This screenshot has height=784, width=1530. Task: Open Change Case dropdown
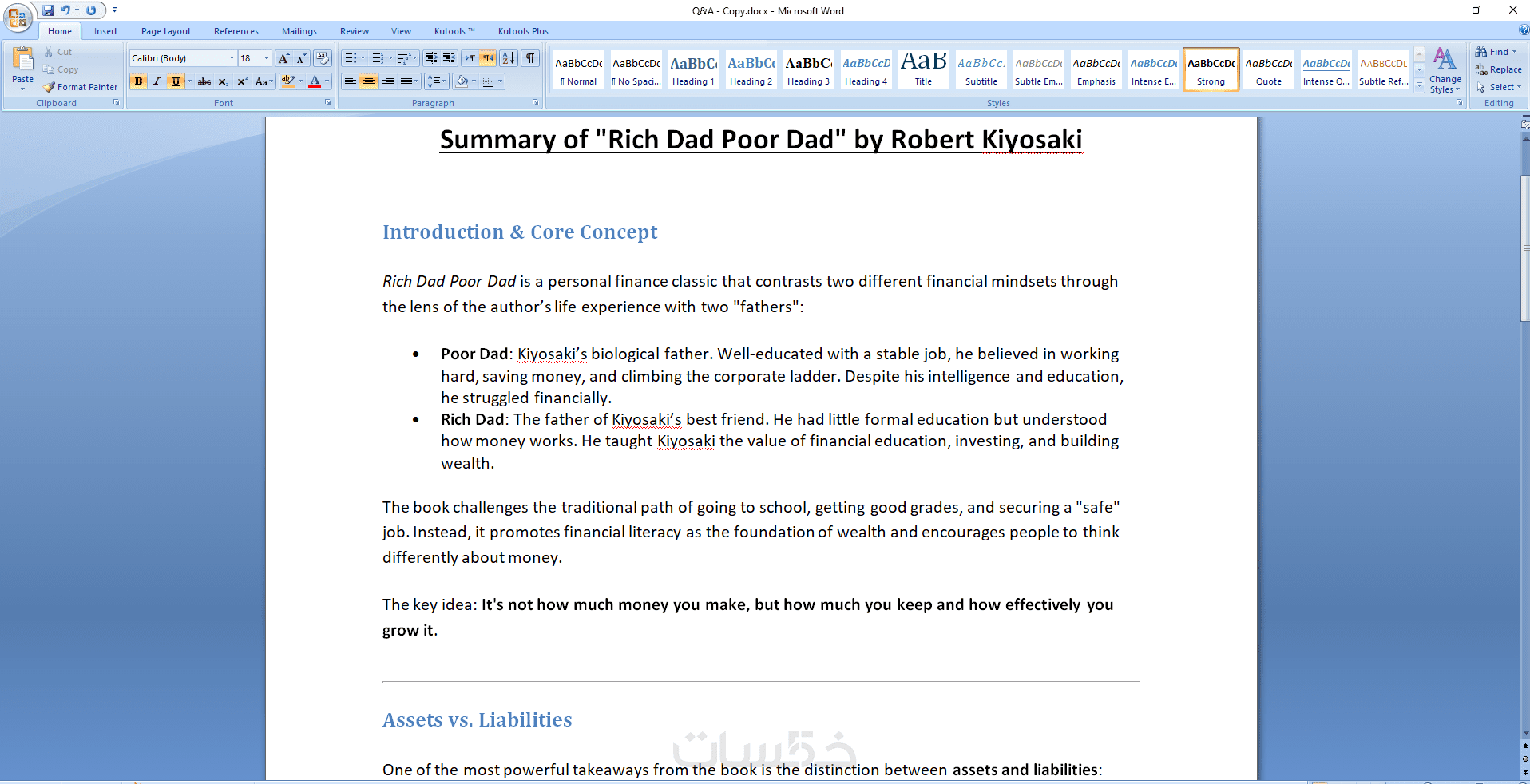(264, 81)
